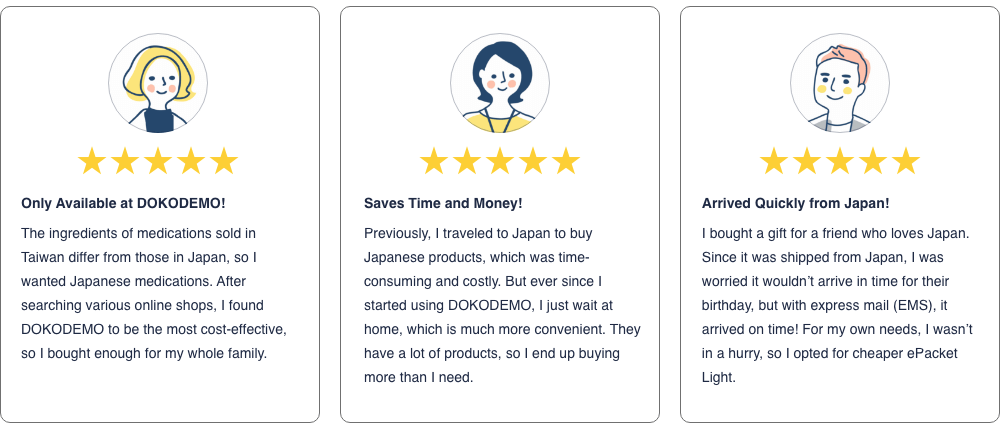Select third star in Only Available review

[158, 161]
